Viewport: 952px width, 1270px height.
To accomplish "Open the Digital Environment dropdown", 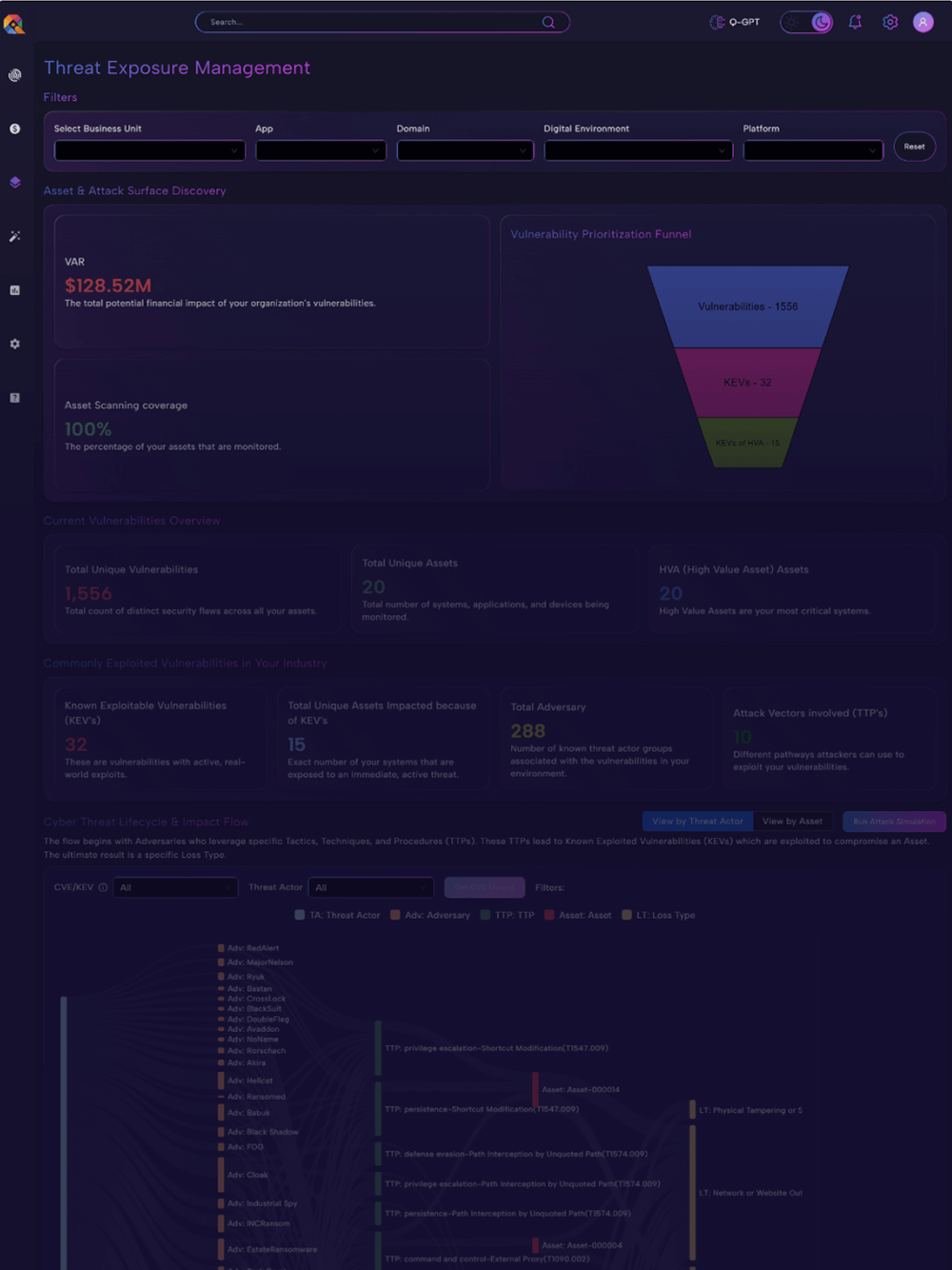I will pyautogui.click(x=638, y=150).
